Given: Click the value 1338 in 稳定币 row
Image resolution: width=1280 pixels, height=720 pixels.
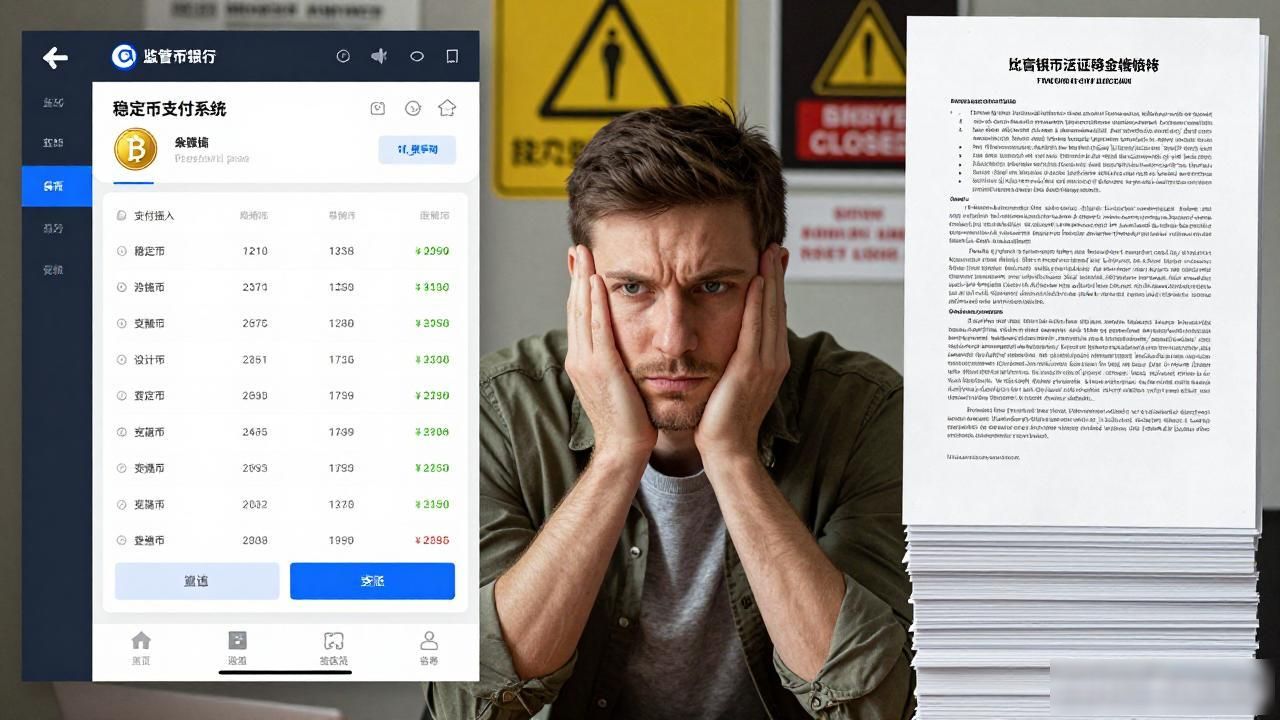Looking at the screenshot, I should pos(341,251).
